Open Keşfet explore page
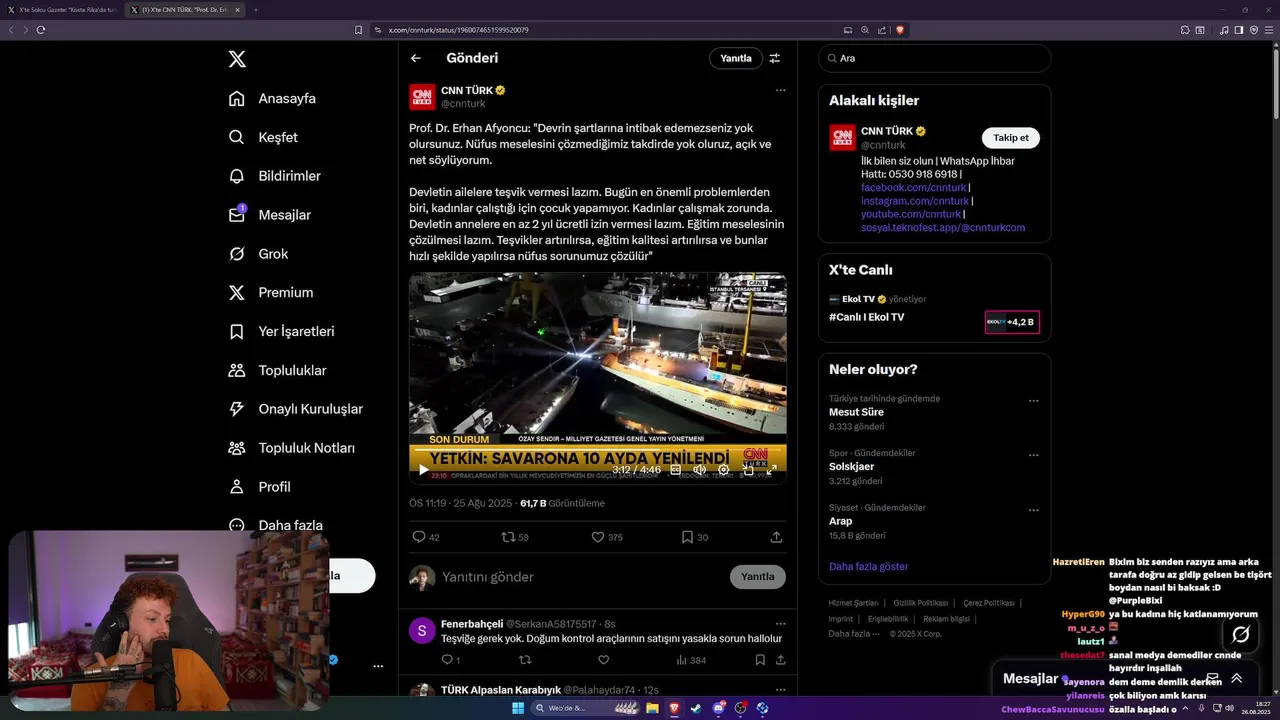Image resolution: width=1280 pixels, height=720 pixels. point(263,137)
